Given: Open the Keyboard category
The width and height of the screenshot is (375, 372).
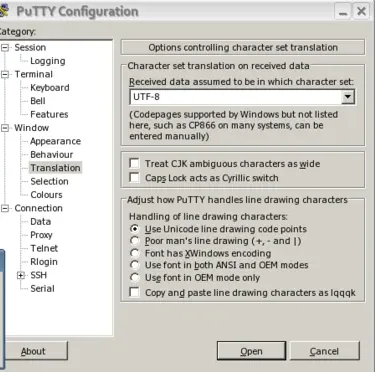Looking at the screenshot, I should [x=50, y=88].
